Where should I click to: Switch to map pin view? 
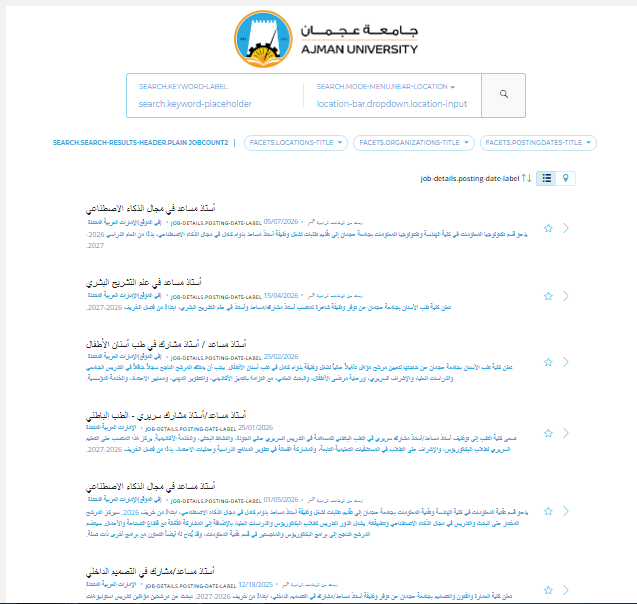click(x=566, y=178)
